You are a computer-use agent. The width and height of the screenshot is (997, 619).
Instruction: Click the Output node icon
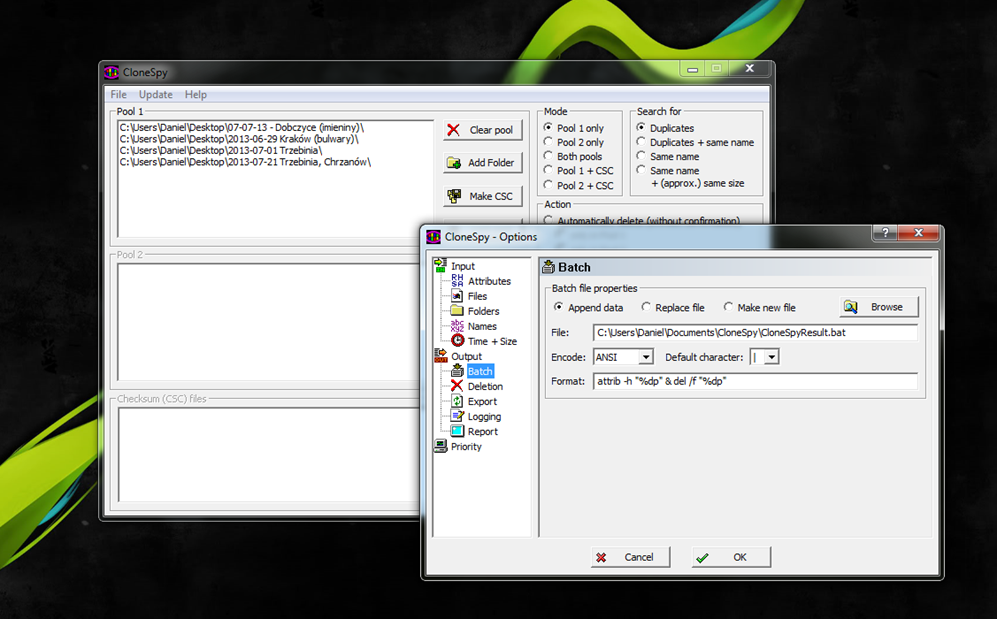(440, 356)
